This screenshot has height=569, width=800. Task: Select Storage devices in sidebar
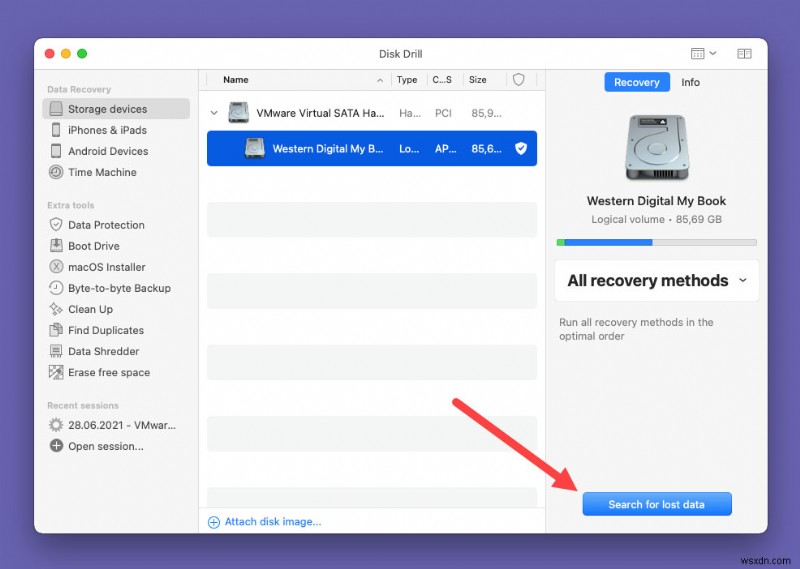(116, 109)
